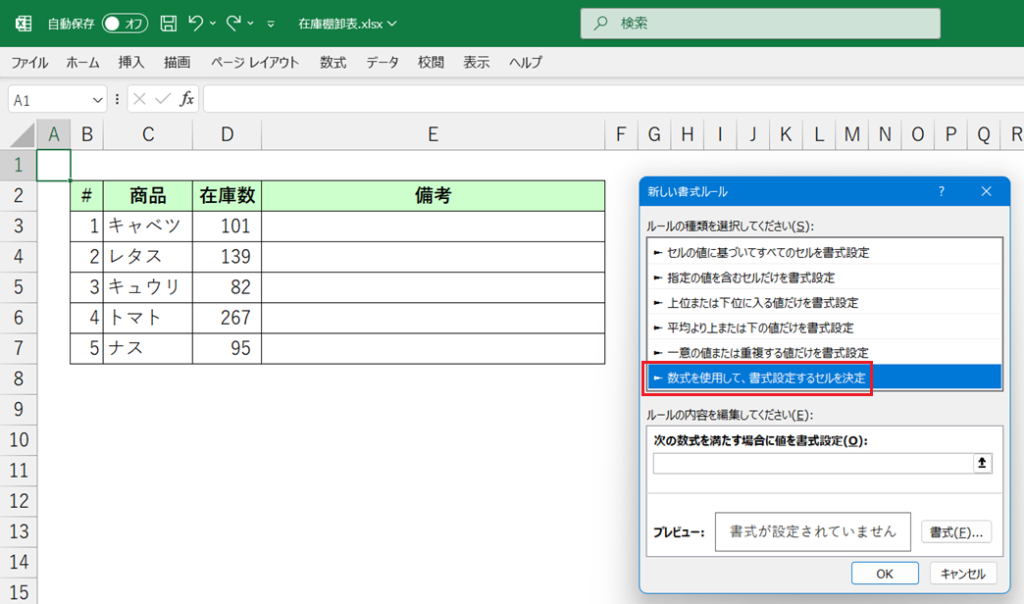
Task: Select 上位または下位に入る値だけを書式設定 rule type
Action: 825,302
